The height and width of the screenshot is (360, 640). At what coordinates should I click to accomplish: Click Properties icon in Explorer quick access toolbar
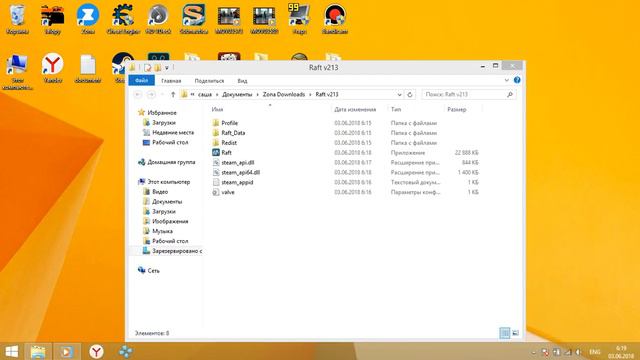click(x=148, y=67)
